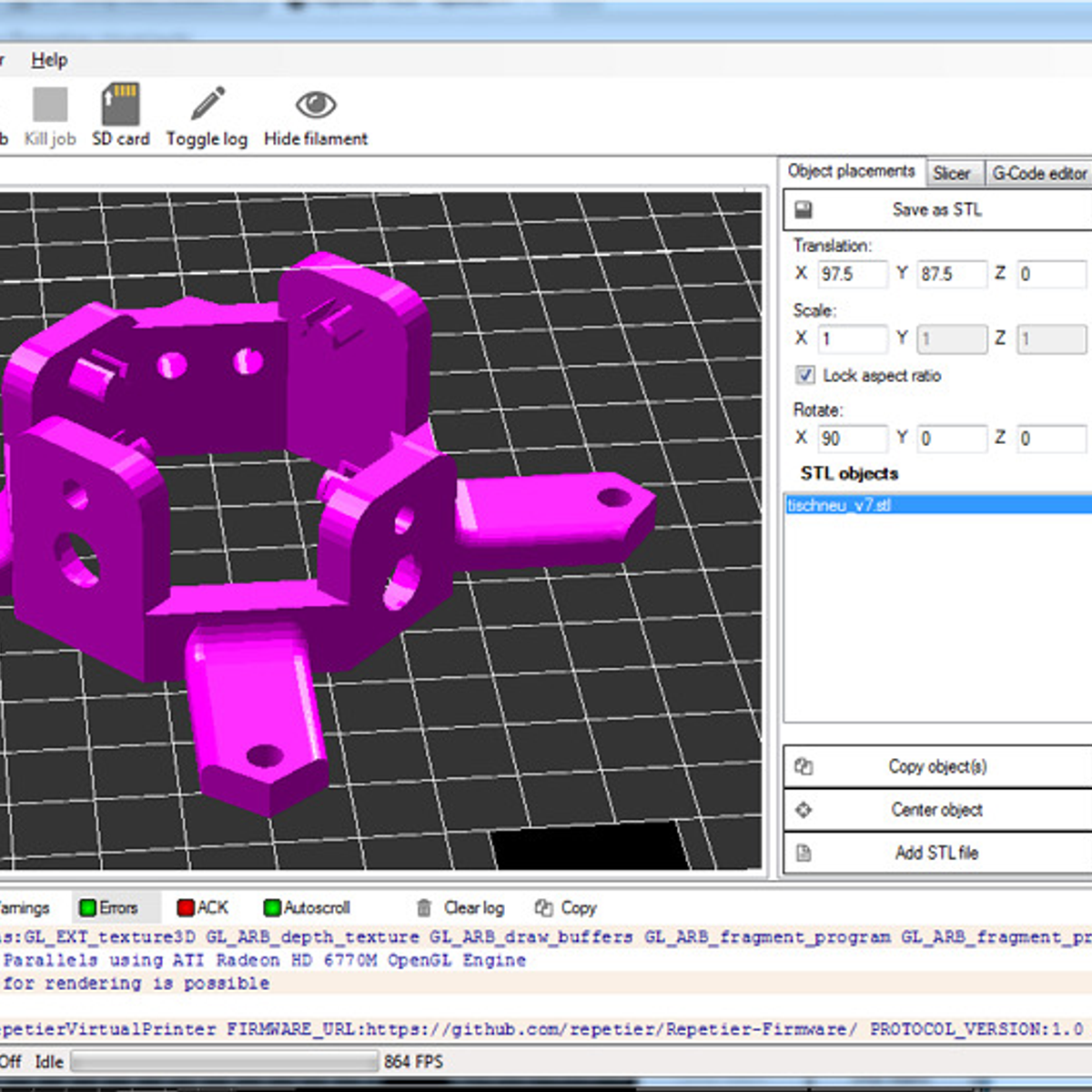Click the Center object crosshair icon
Image resolution: width=1092 pixels, height=1092 pixels.
pyautogui.click(x=804, y=810)
